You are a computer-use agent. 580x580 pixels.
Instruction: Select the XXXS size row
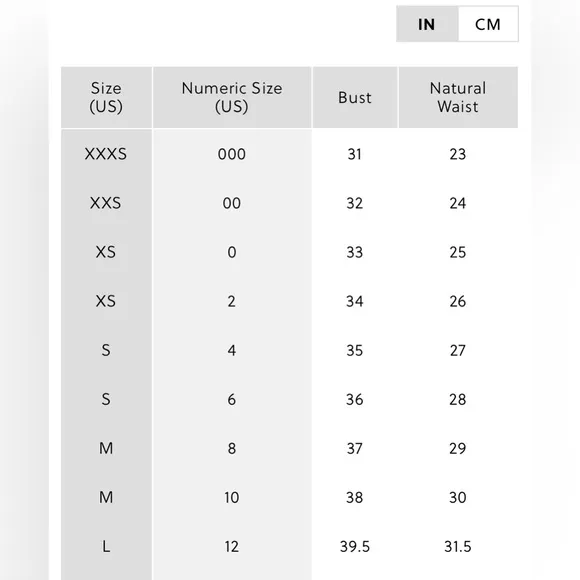click(290, 154)
